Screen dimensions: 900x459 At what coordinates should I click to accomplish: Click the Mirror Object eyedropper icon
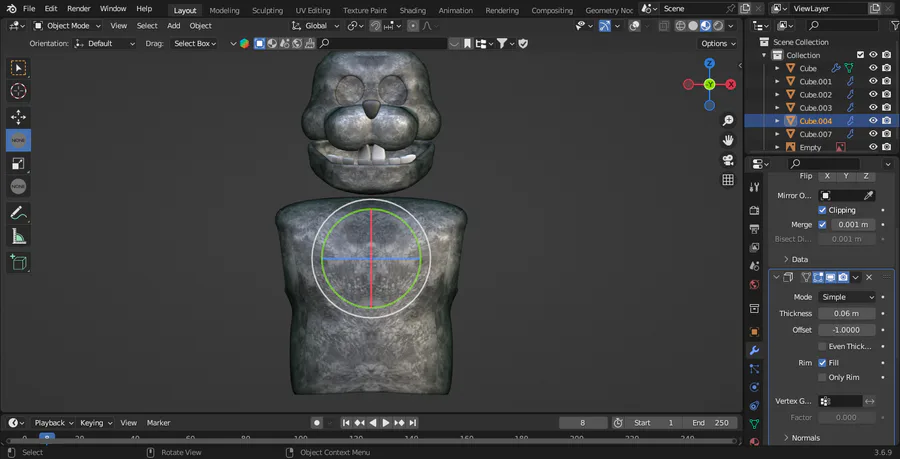point(869,196)
